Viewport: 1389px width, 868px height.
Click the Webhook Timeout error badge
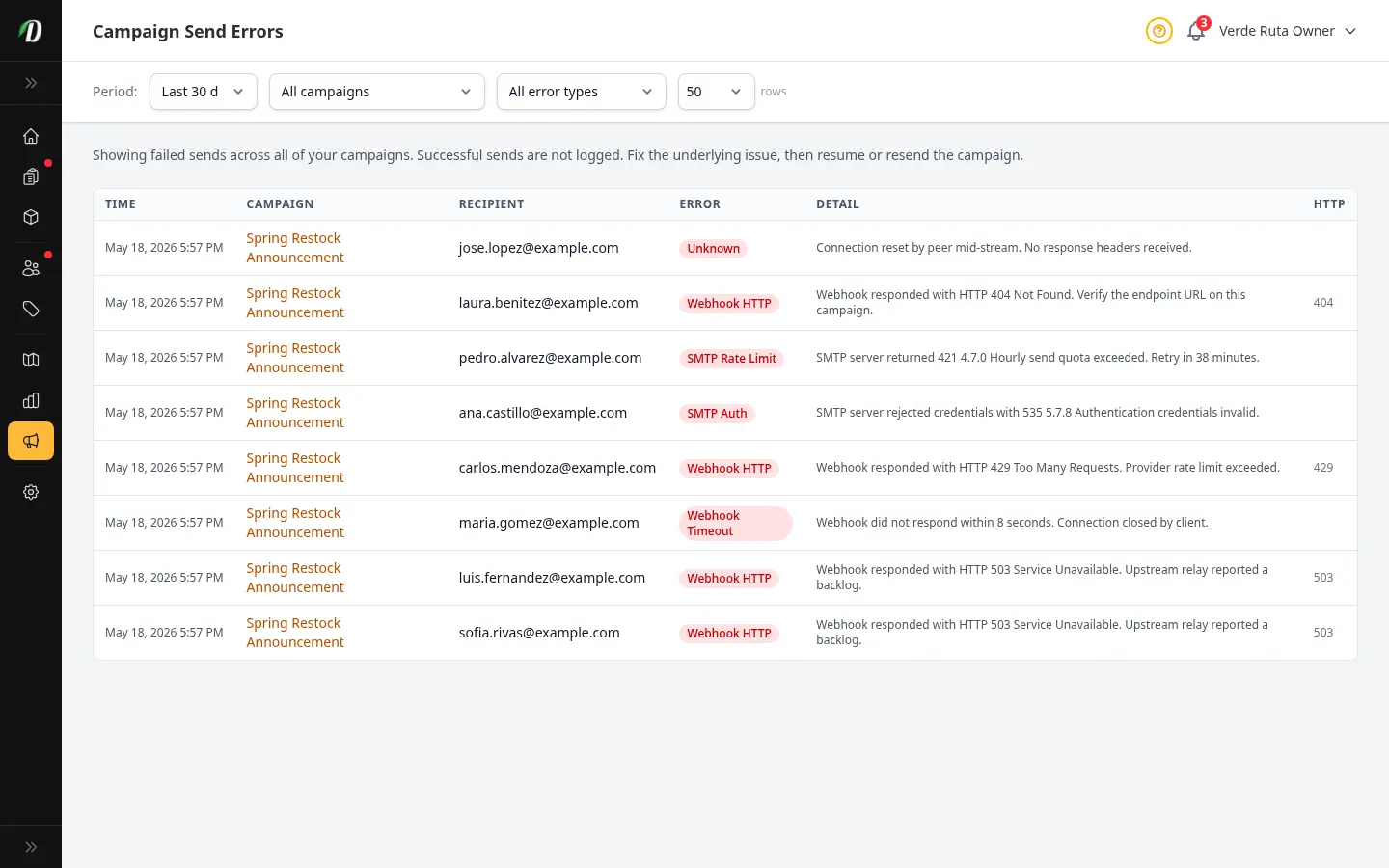736,523
